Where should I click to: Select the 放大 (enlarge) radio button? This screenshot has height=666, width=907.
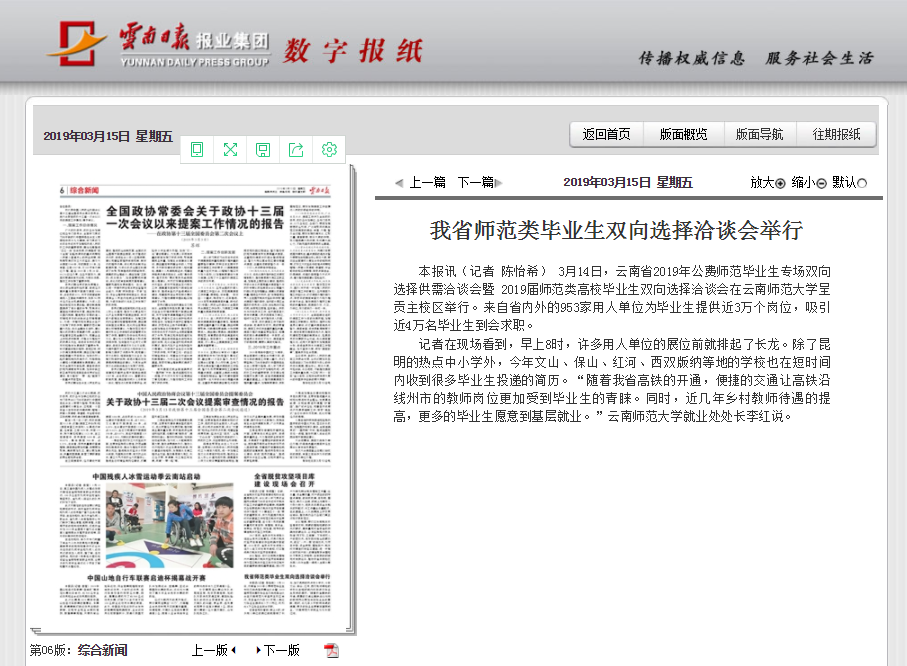pos(780,183)
